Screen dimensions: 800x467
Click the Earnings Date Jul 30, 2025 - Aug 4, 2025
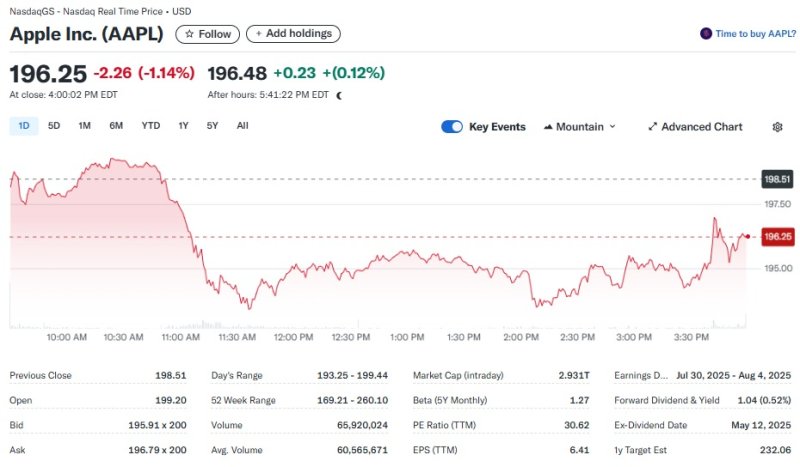pyautogui.click(x=734, y=375)
